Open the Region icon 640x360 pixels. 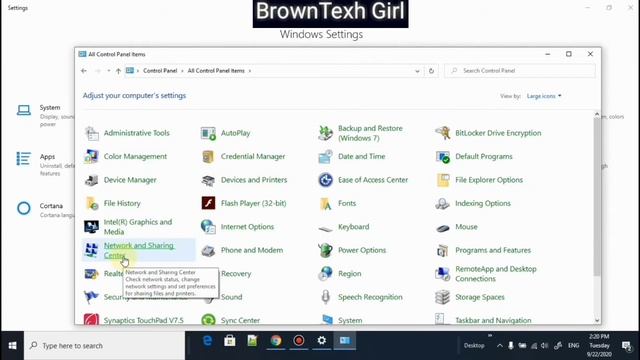[325, 274]
